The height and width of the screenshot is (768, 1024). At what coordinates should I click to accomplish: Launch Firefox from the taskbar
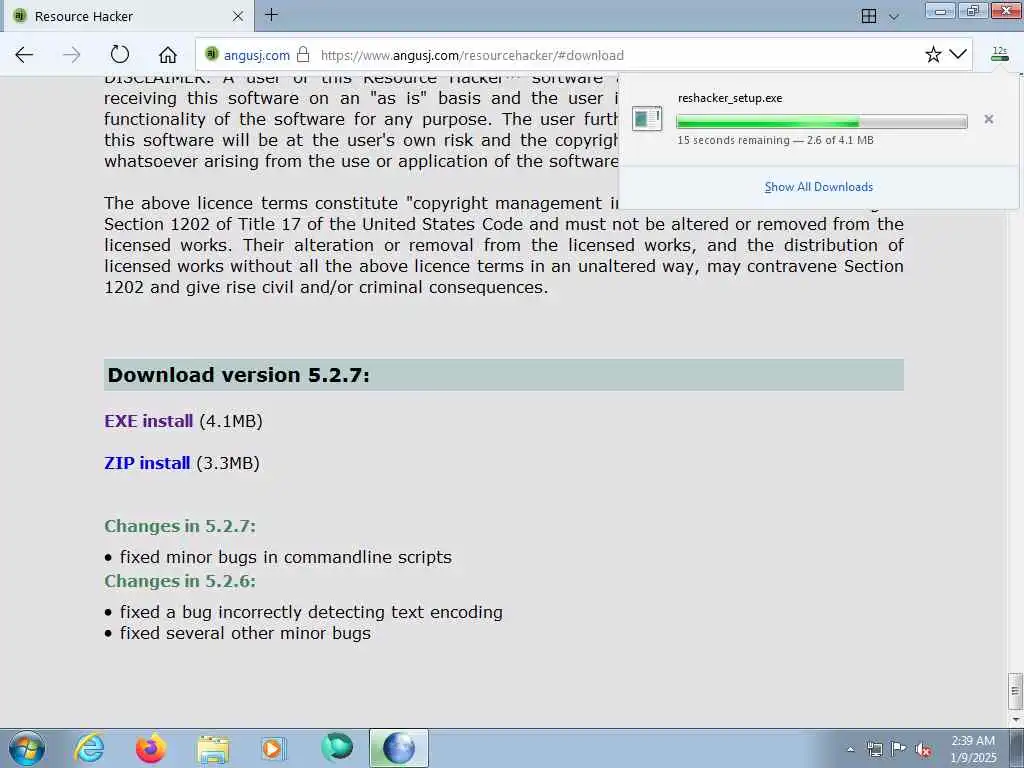coord(150,748)
